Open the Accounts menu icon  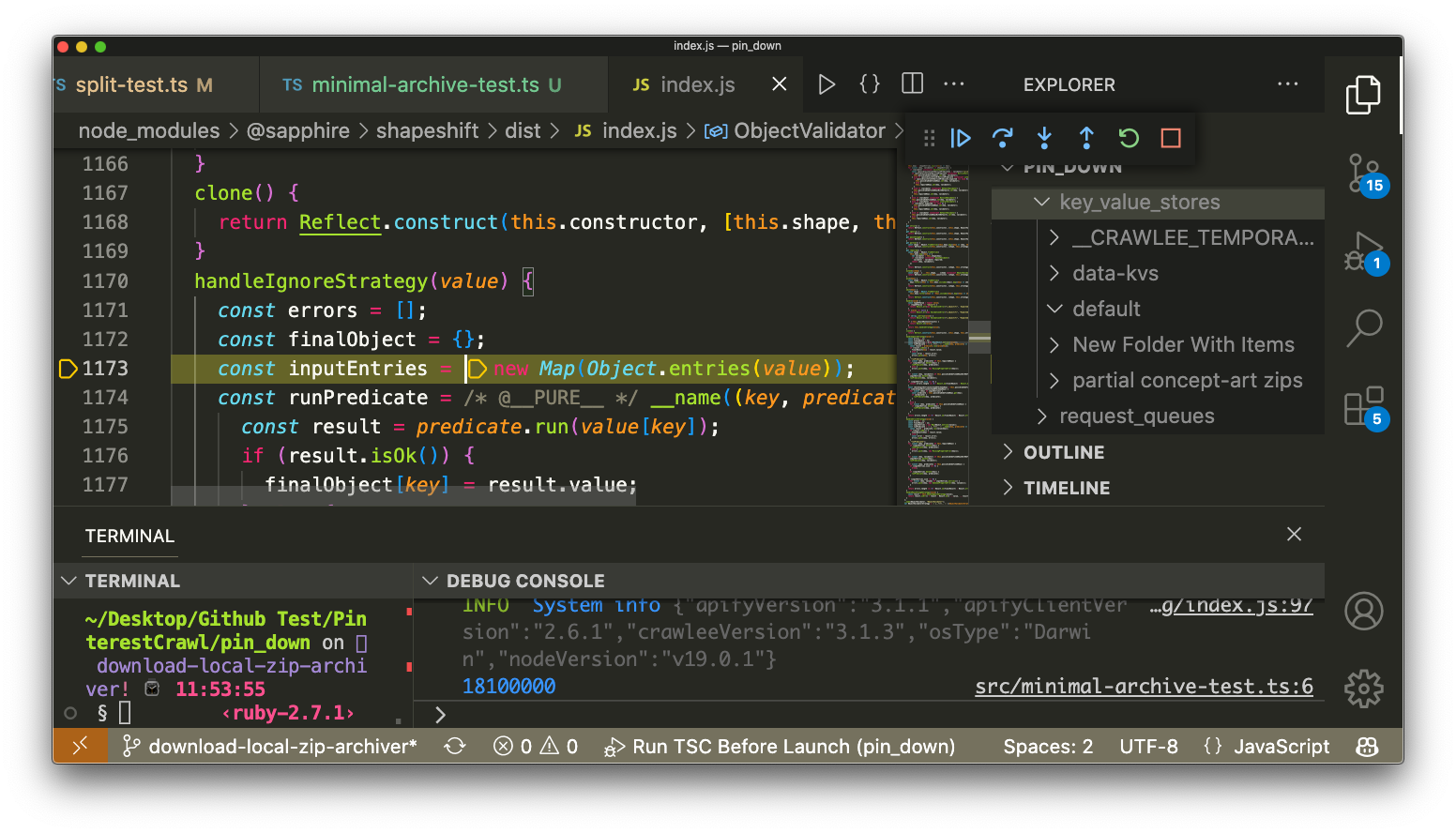(x=1363, y=611)
